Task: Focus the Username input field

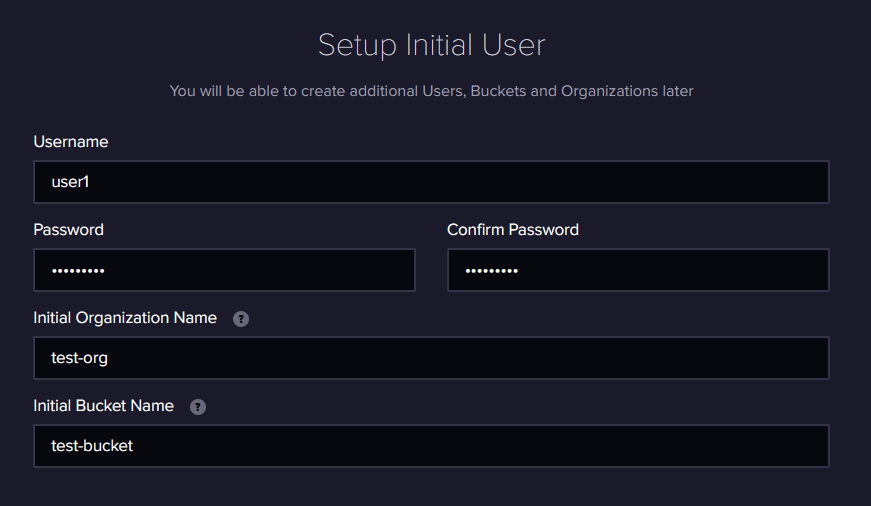Action: (431, 182)
